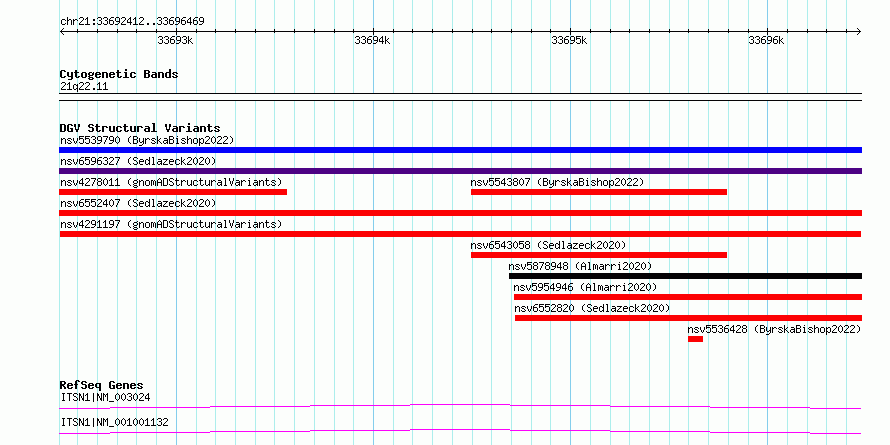Open the nsv5543807 (ByrskaBishop2022) label

557,182
